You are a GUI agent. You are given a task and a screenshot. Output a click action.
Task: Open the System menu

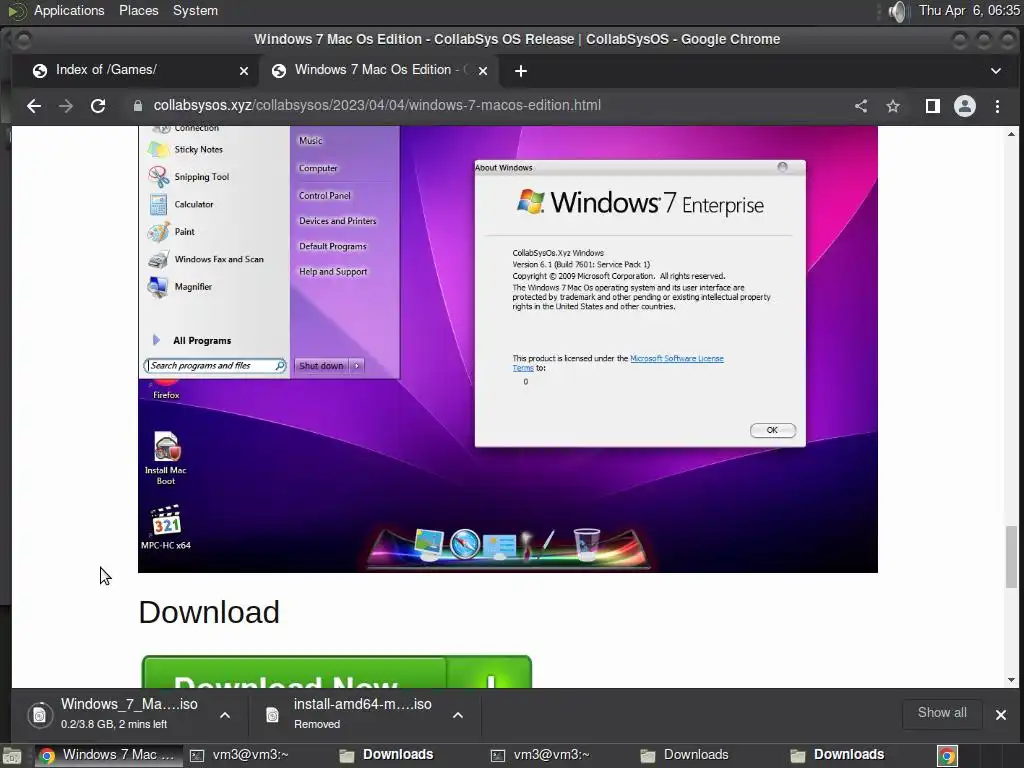click(195, 10)
